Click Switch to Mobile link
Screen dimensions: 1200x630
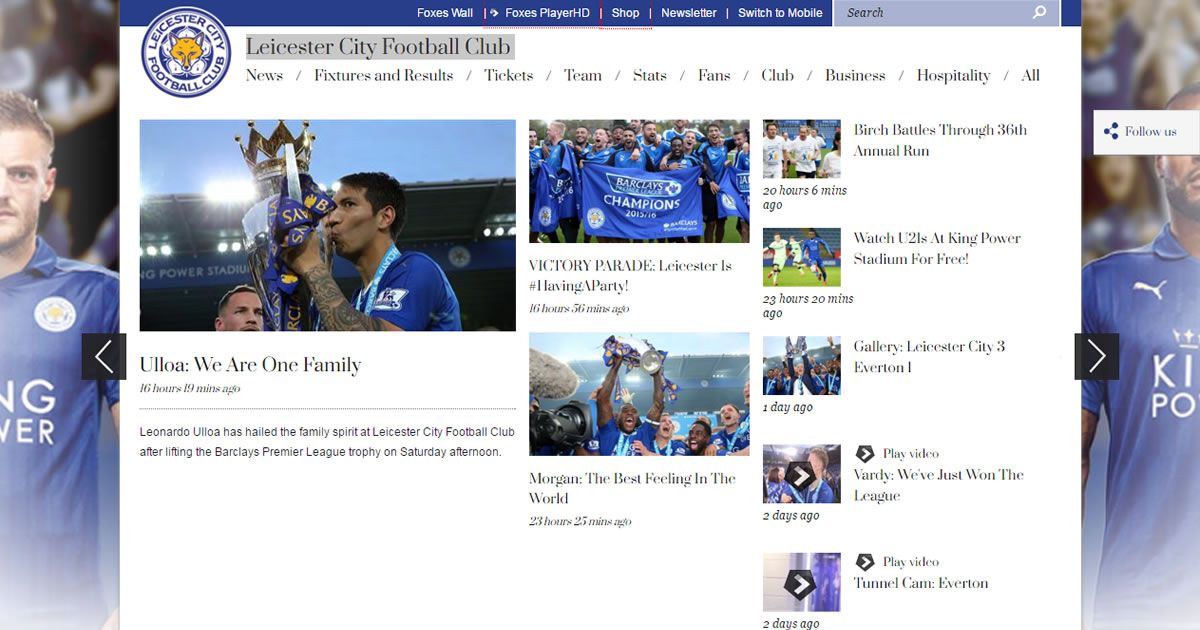click(780, 13)
